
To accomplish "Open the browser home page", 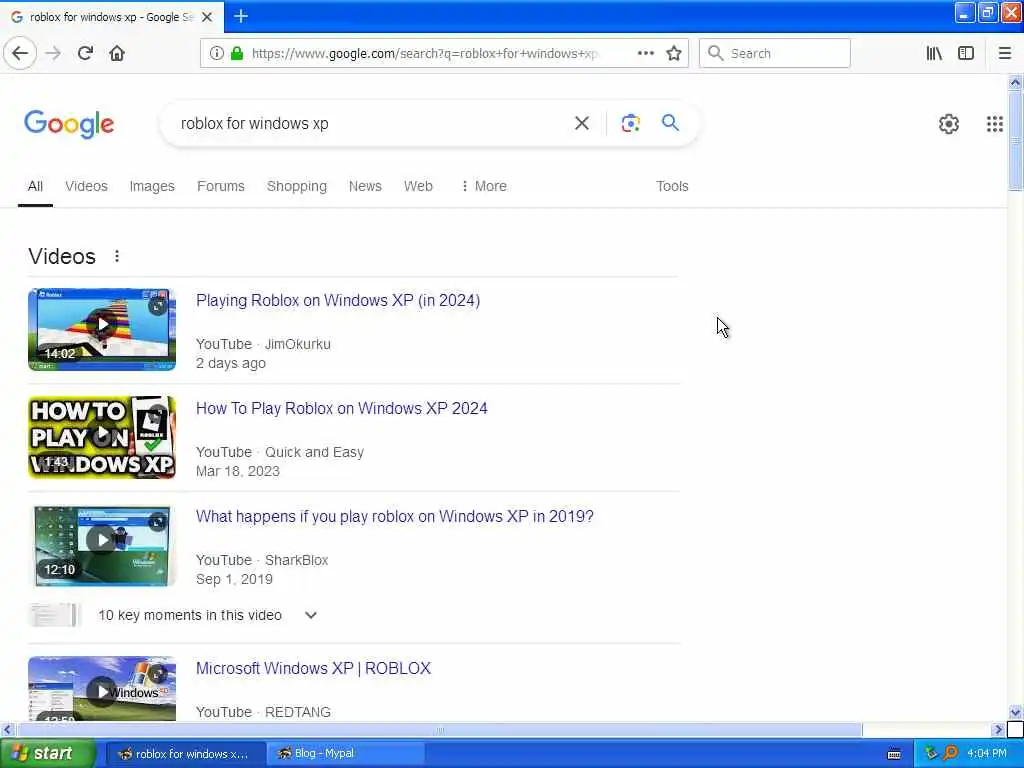I will click(x=117, y=54).
